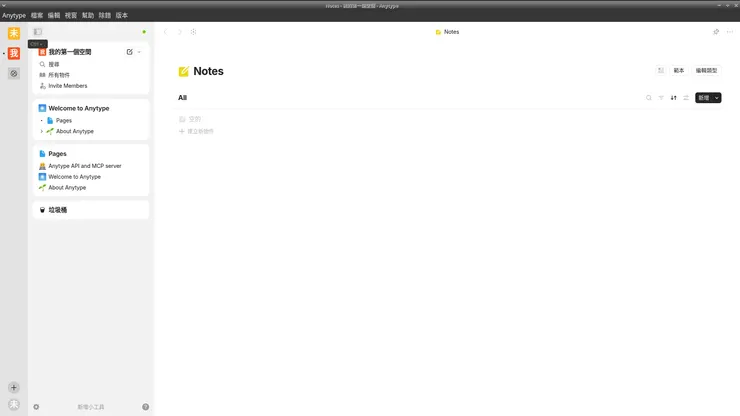The image size is (740, 416).
Task: Open the window menu arrow in the title bar
Action: [4, 5]
